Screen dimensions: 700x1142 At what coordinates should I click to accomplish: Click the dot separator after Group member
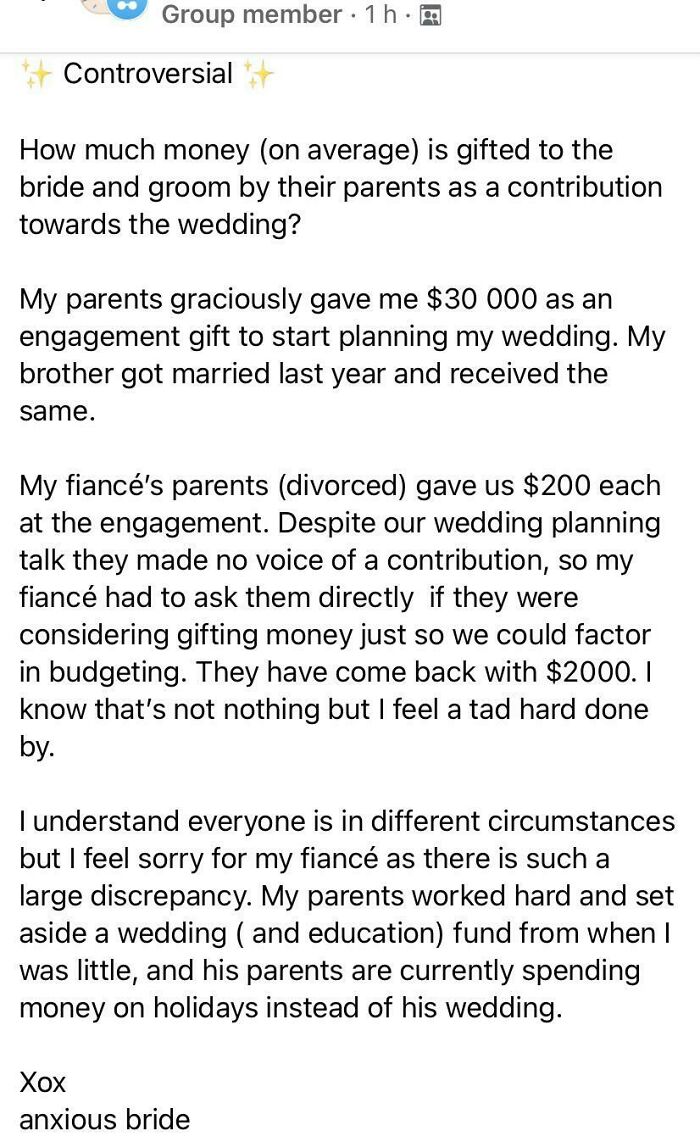click(x=354, y=15)
